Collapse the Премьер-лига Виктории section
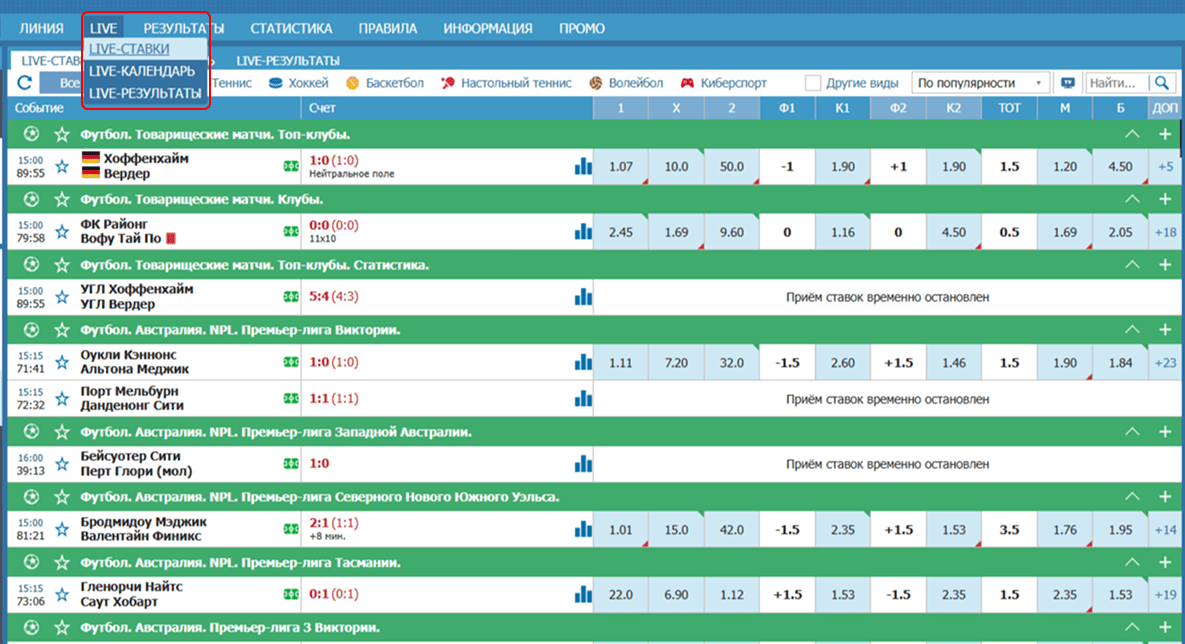Viewport: 1185px width, 644px height. tap(1132, 330)
